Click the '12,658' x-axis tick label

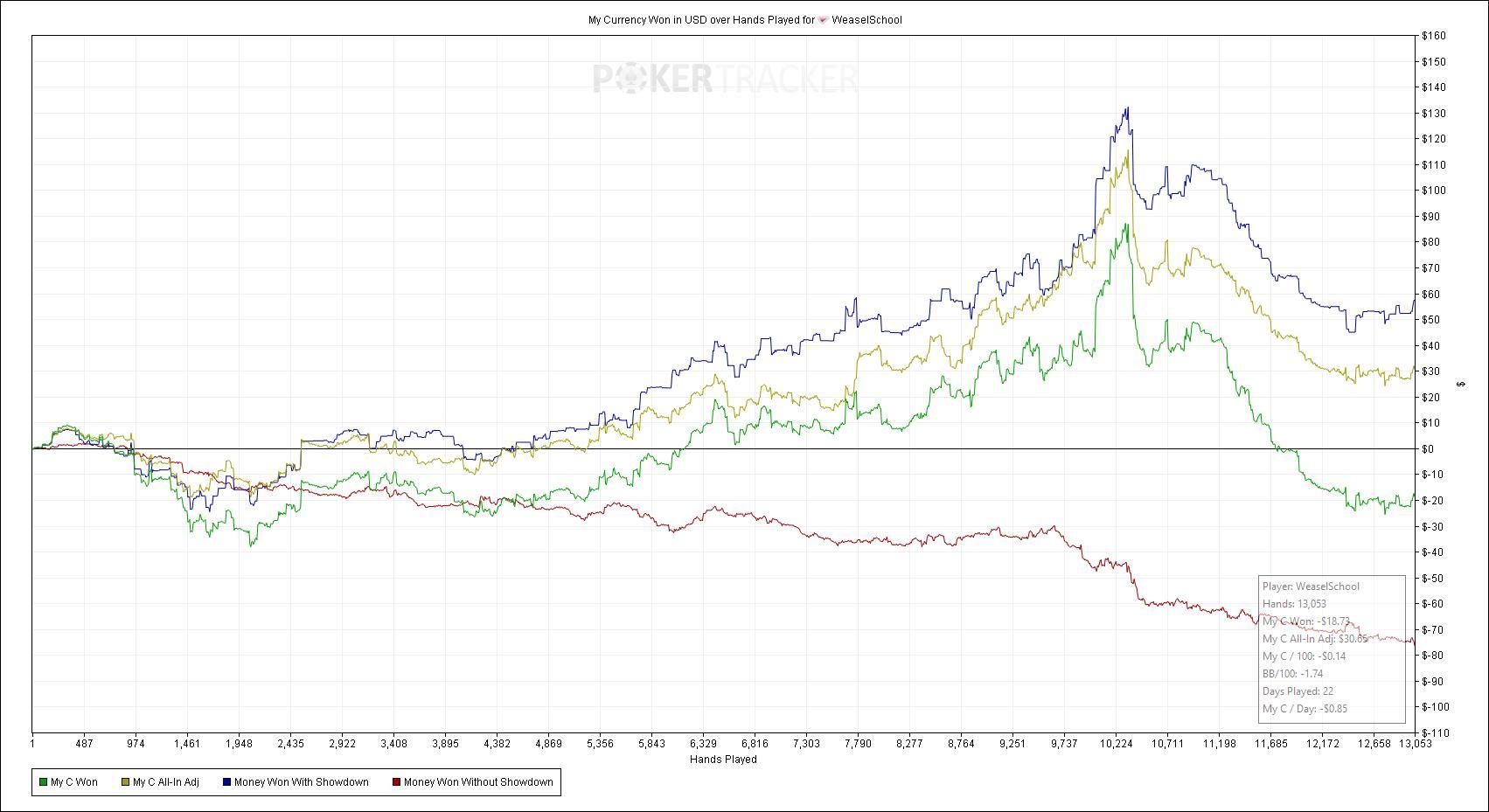pos(1374,744)
